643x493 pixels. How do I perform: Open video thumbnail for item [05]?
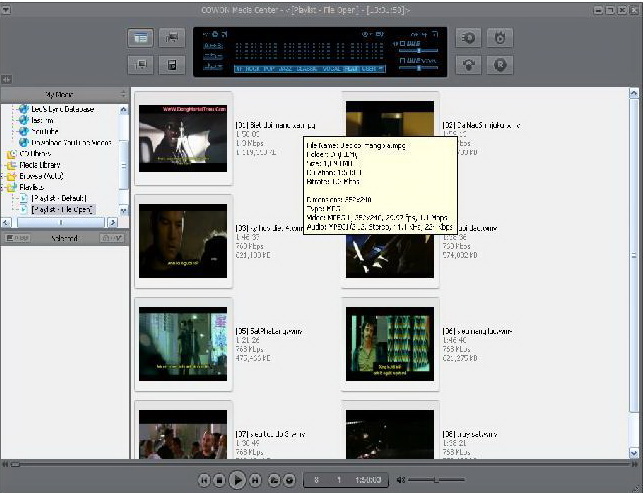(183, 344)
